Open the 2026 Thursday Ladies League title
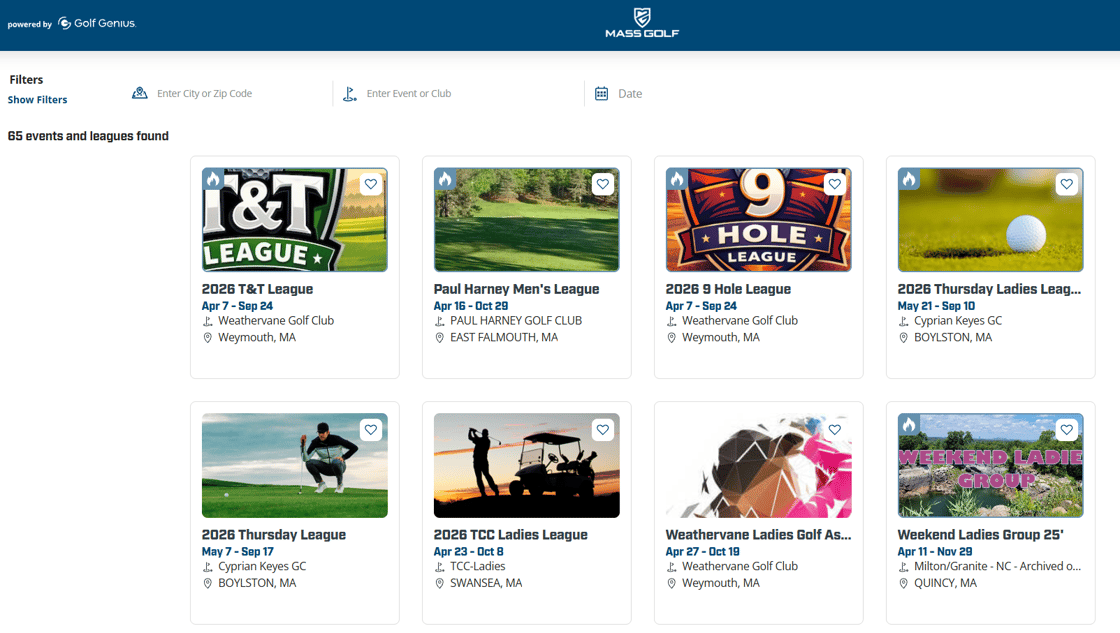Viewport: 1120px width, 633px height. (x=989, y=289)
